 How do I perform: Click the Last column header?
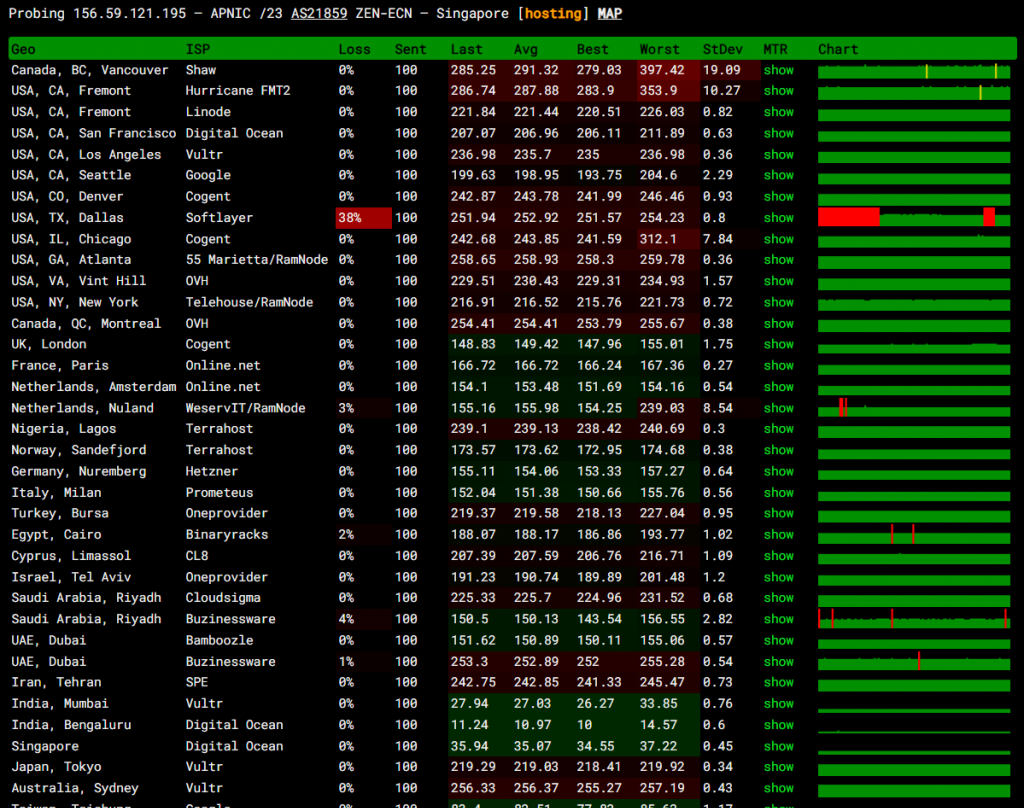click(x=466, y=50)
